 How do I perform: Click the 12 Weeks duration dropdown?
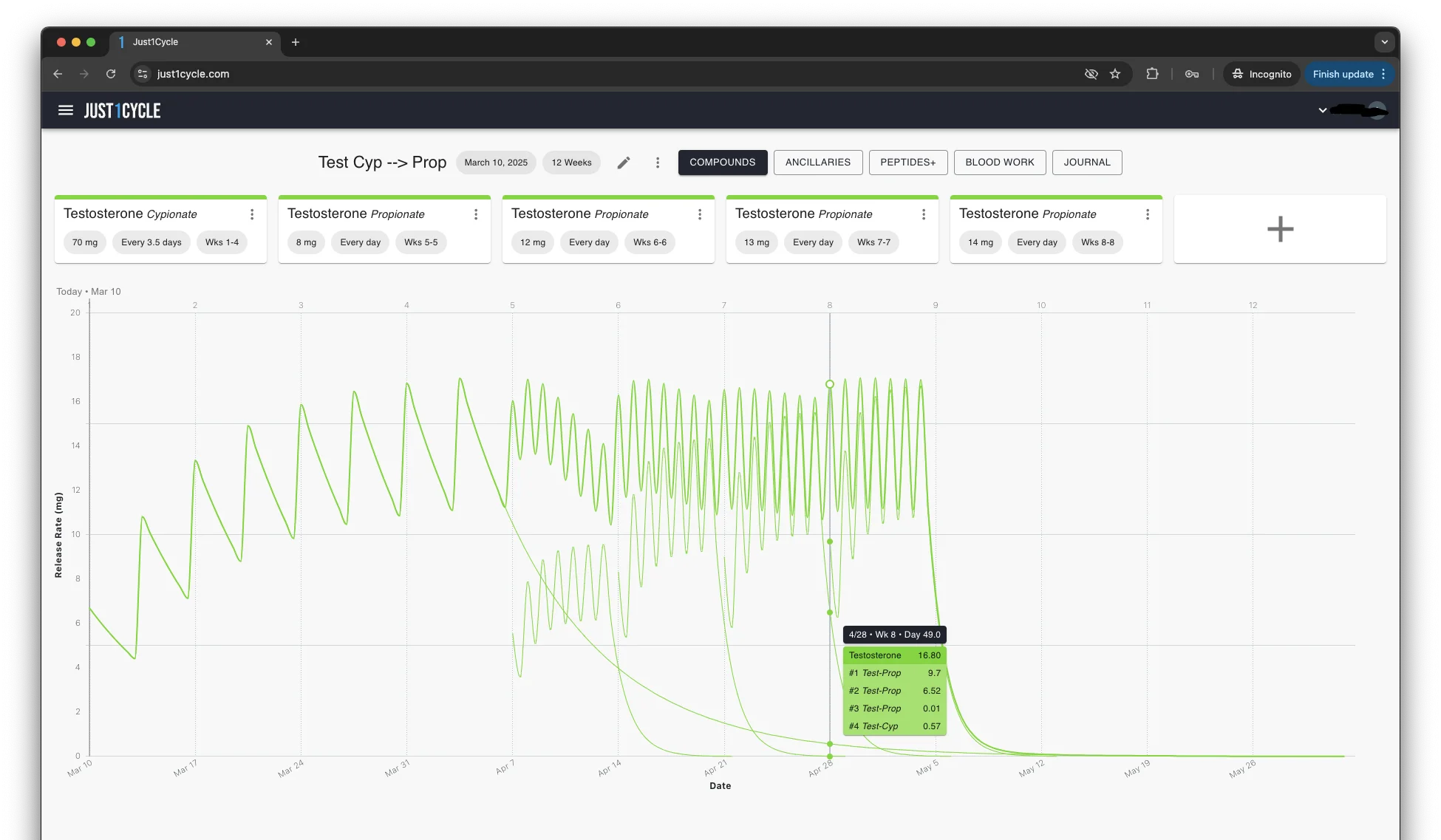(x=571, y=162)
